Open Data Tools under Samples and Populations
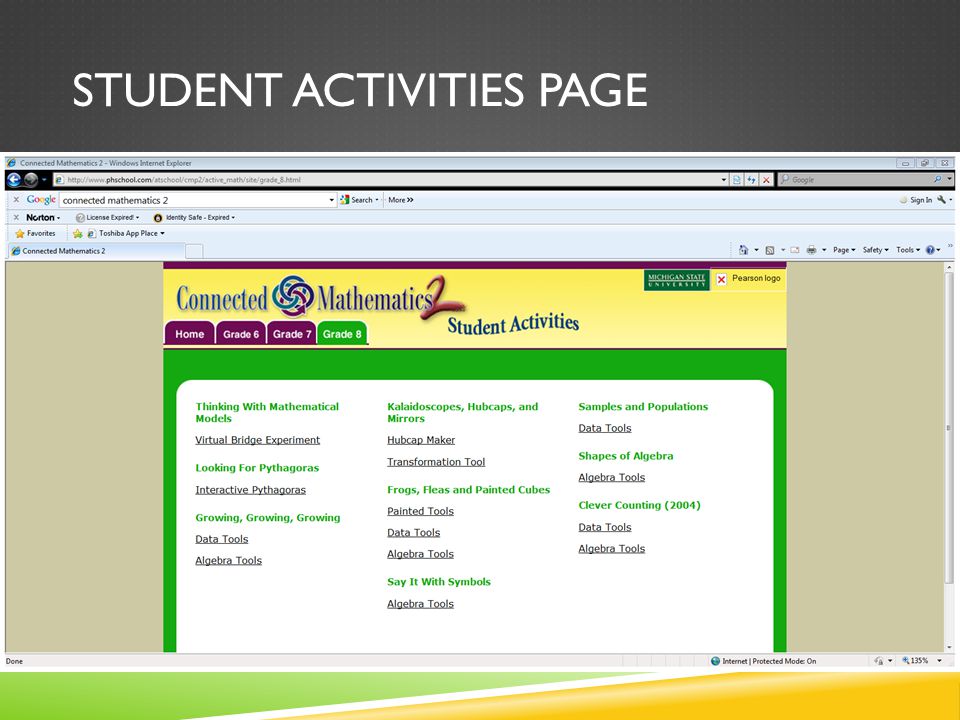 pos(605,428)
